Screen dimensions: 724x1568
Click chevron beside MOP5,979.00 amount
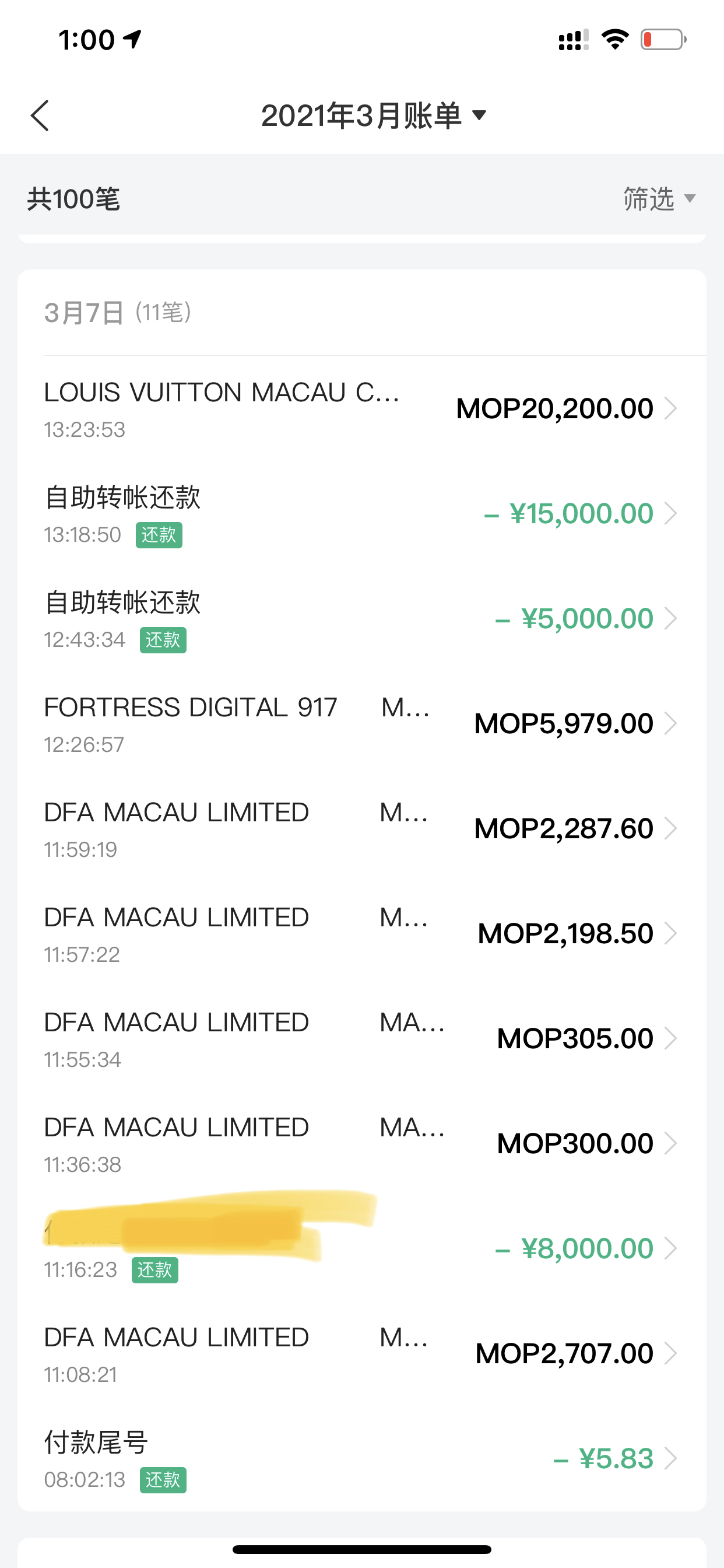(x=670, y=724)
